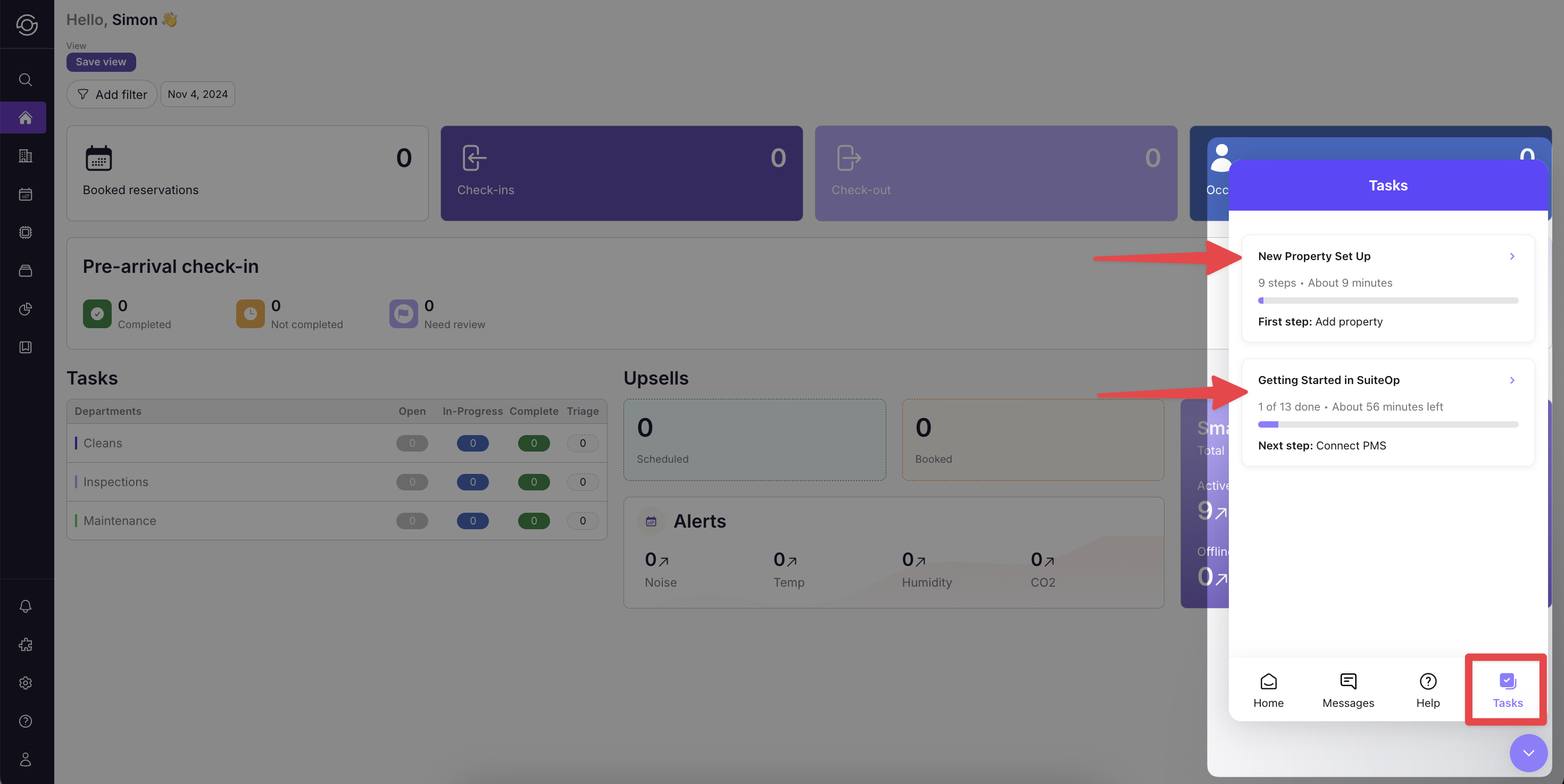This screenshot has width=1564, height=784.
Task: Open the integrations puzzle icon
Action: [x=26, y=645]
